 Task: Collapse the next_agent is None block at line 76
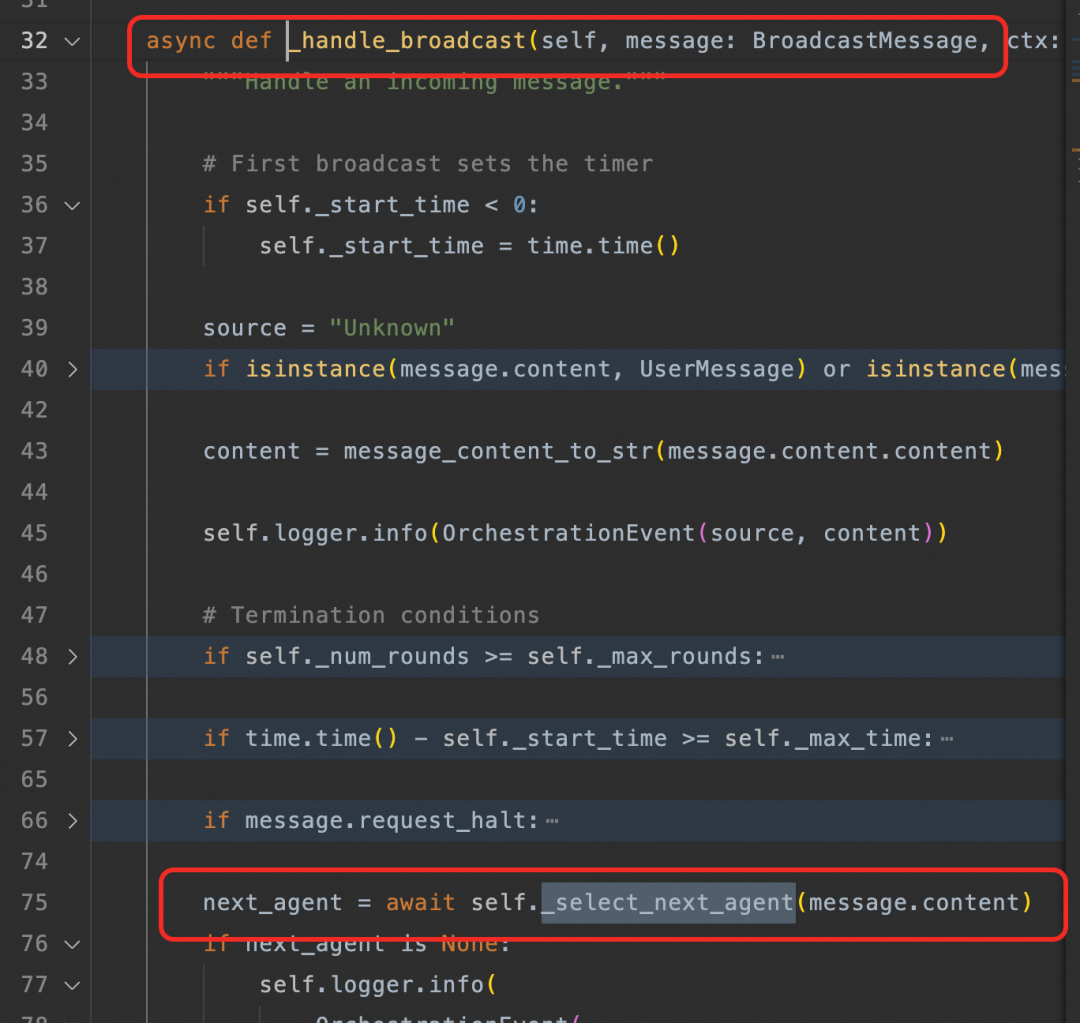pyautogui.click(x=72, y=944)
